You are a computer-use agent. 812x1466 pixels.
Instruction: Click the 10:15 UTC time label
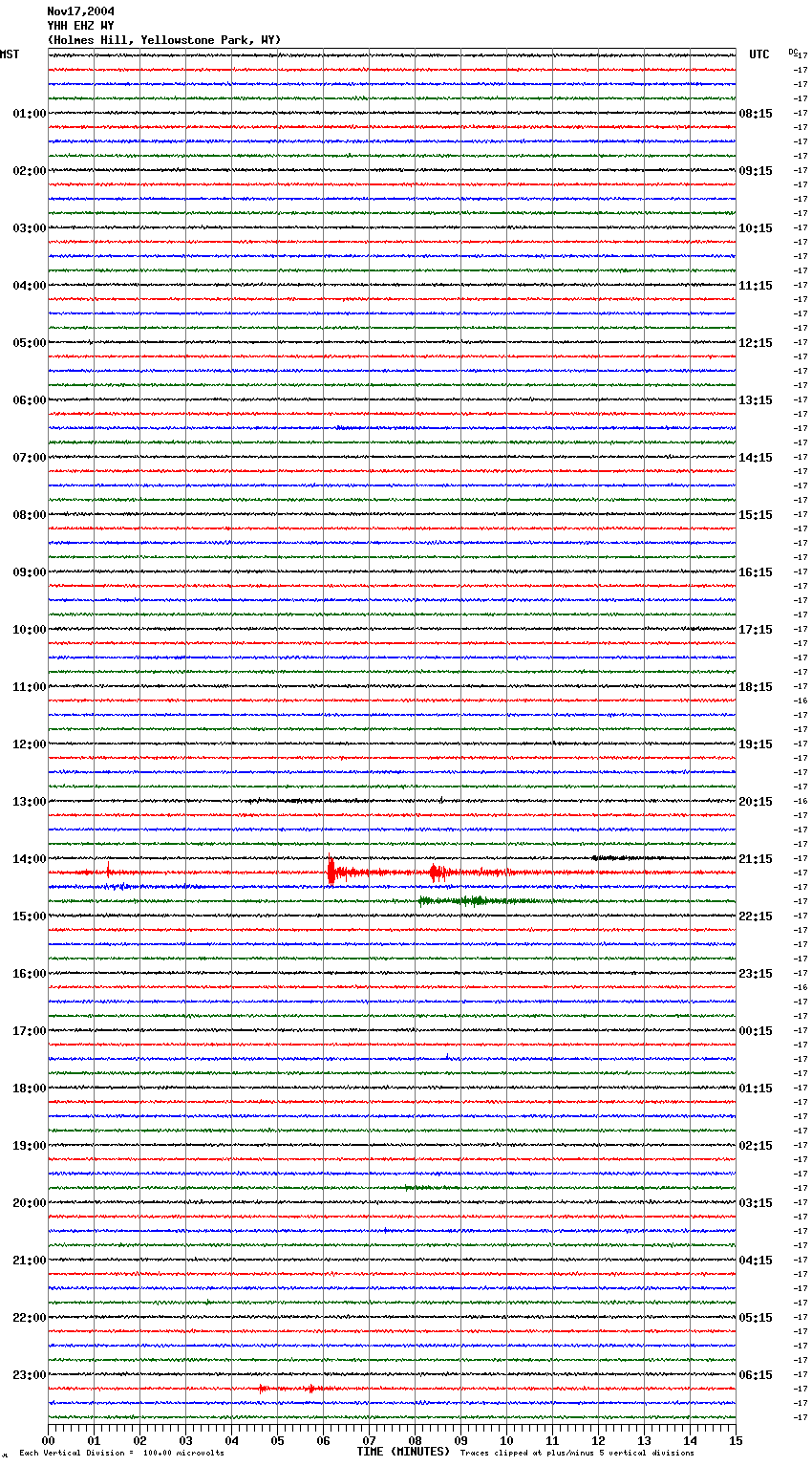[756, 228]
